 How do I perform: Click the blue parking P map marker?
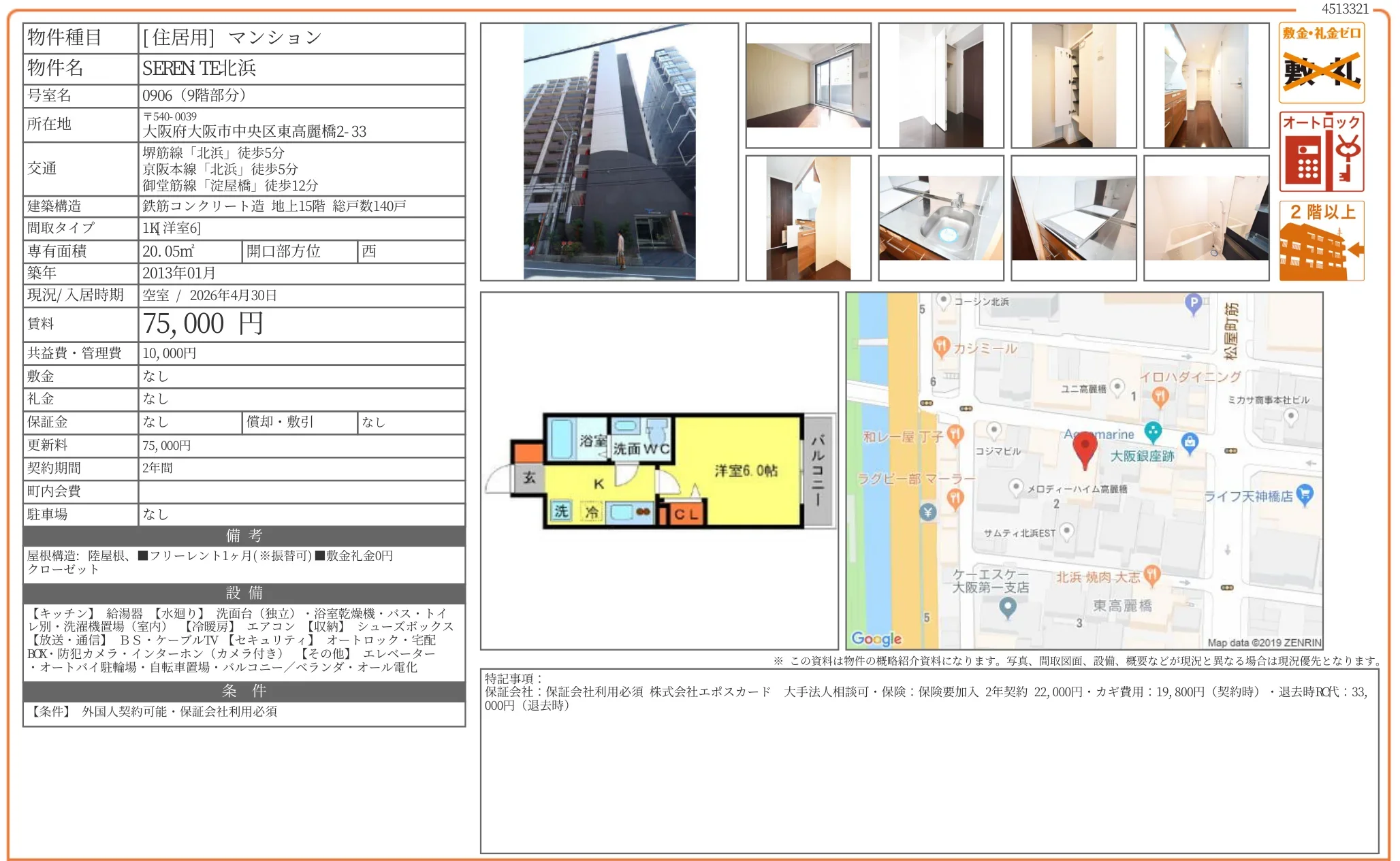tap(1193, 302)
